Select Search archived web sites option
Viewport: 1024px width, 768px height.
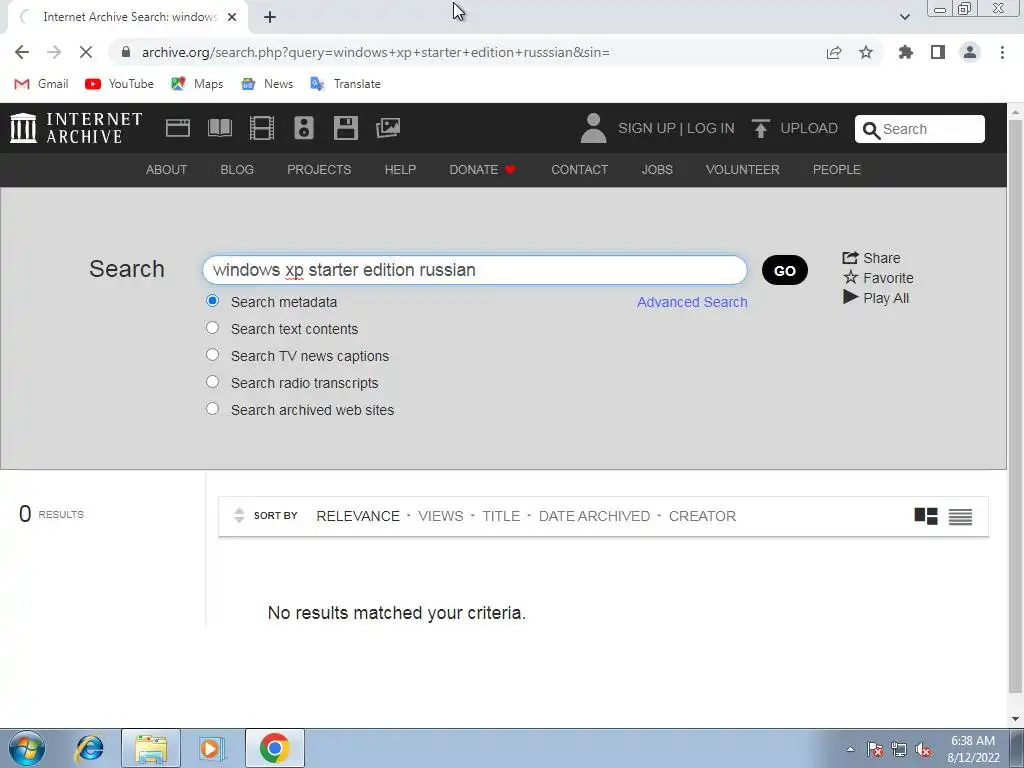pyautogui.click(x=212, y=409)
